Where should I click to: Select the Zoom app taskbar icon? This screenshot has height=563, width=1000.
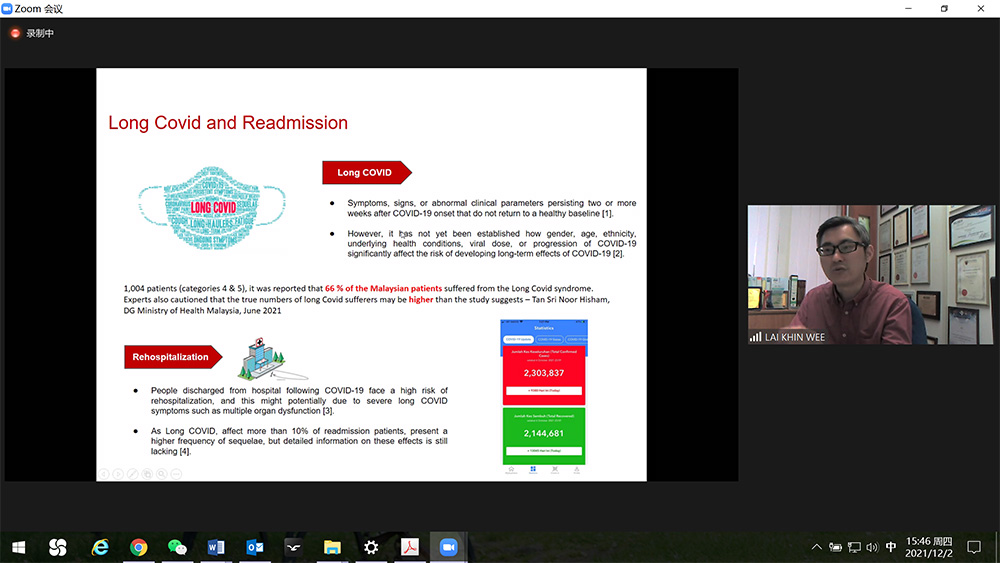(x=448, y=547)
